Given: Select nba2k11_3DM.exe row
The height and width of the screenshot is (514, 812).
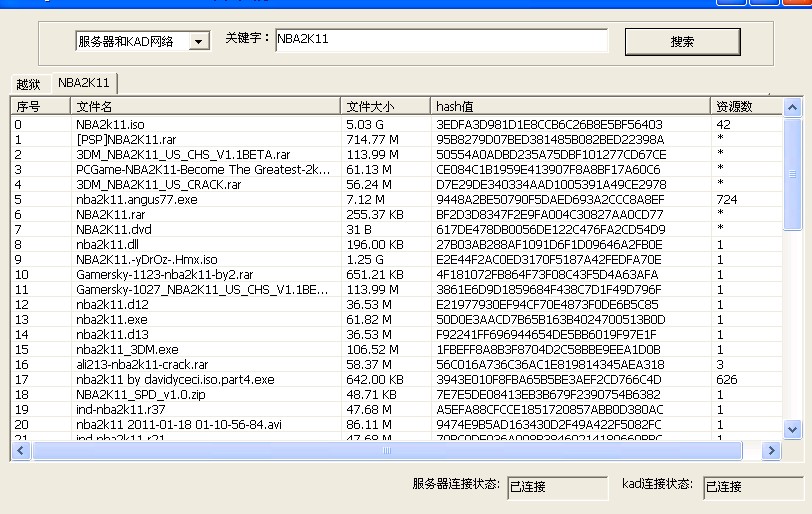Looking at the screenshot, I should (x=397, y=349).
